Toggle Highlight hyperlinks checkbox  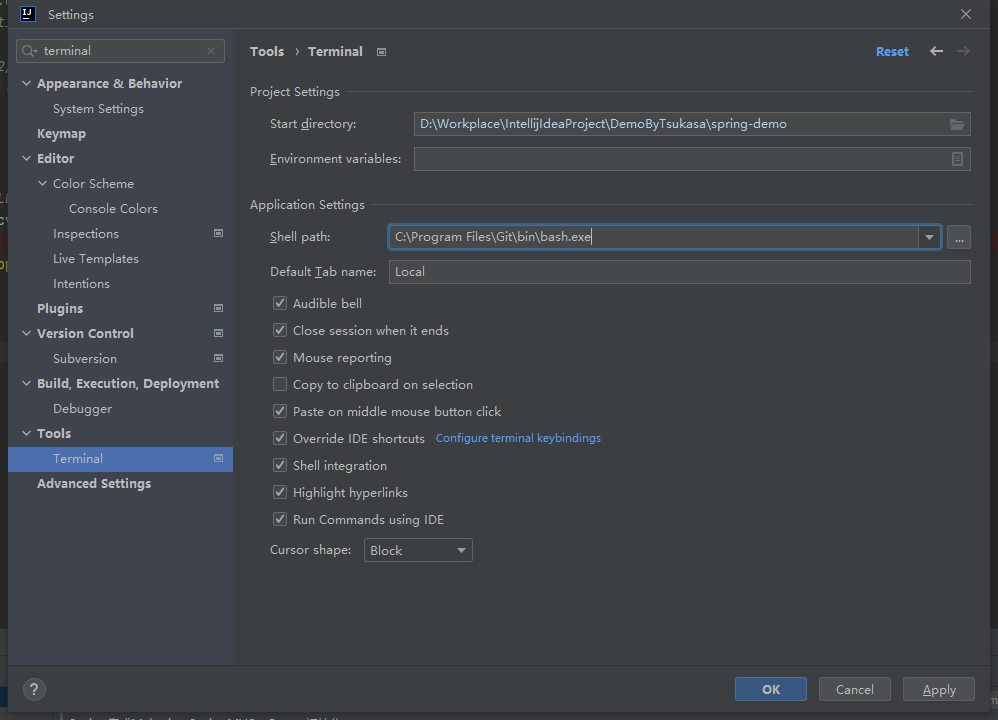click(280, 492)
